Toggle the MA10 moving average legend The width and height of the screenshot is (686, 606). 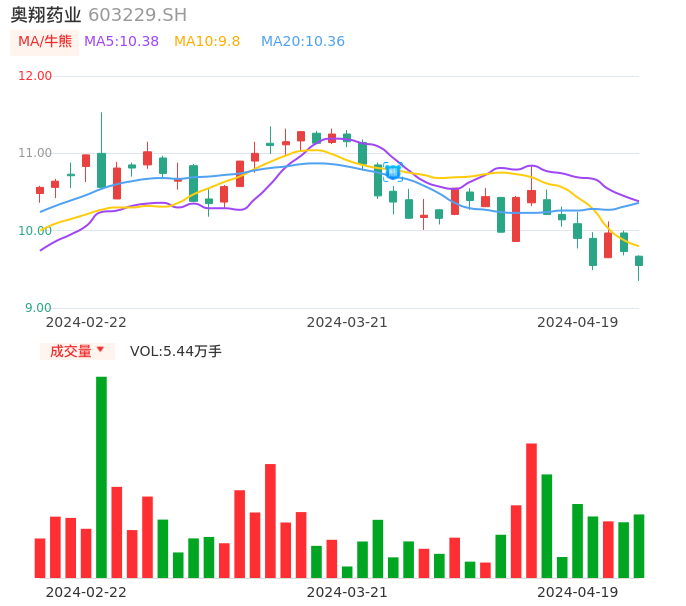click(x=207, y=42)
